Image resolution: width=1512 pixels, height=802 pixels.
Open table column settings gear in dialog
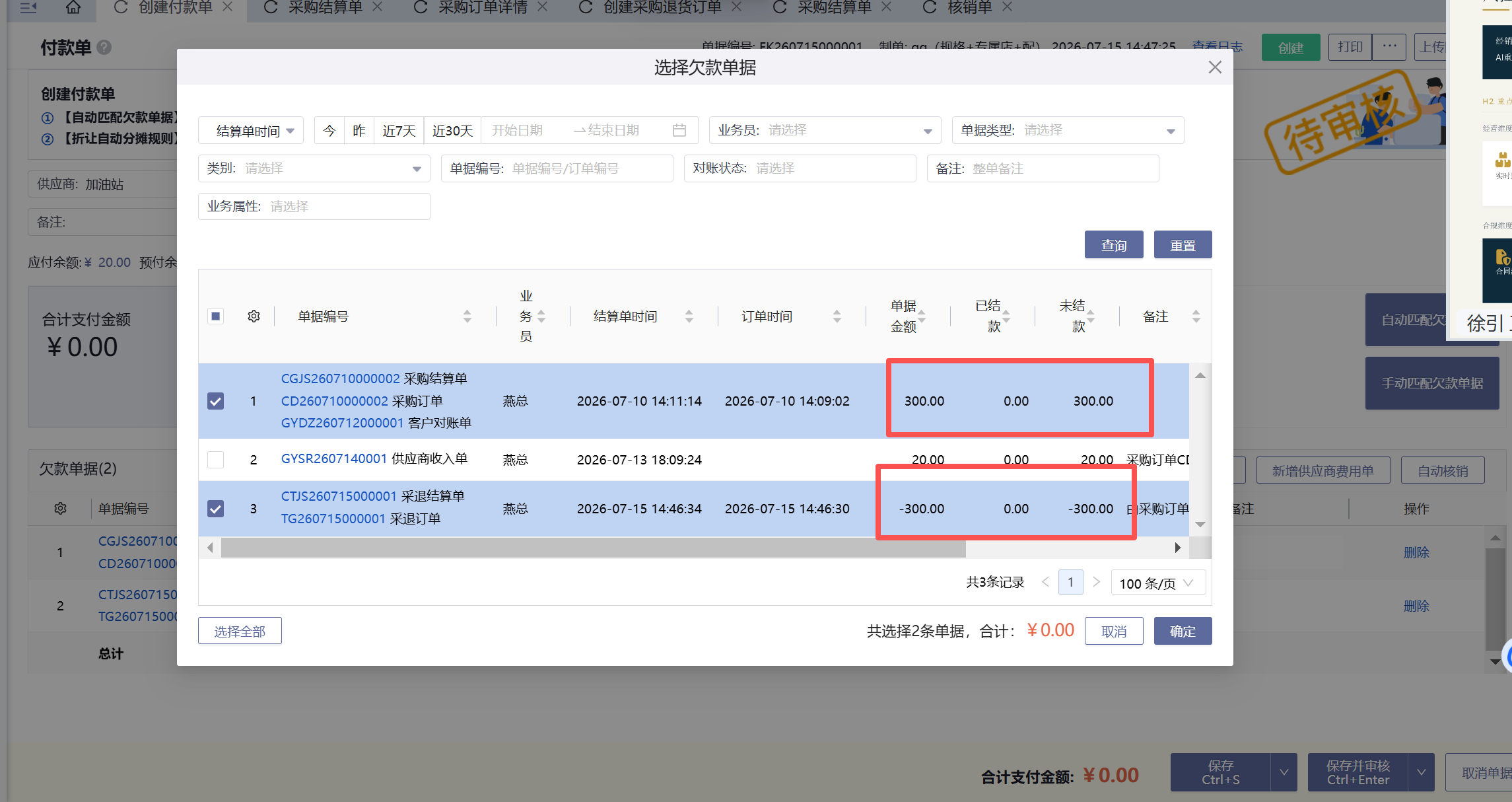[x=254, y=316]
